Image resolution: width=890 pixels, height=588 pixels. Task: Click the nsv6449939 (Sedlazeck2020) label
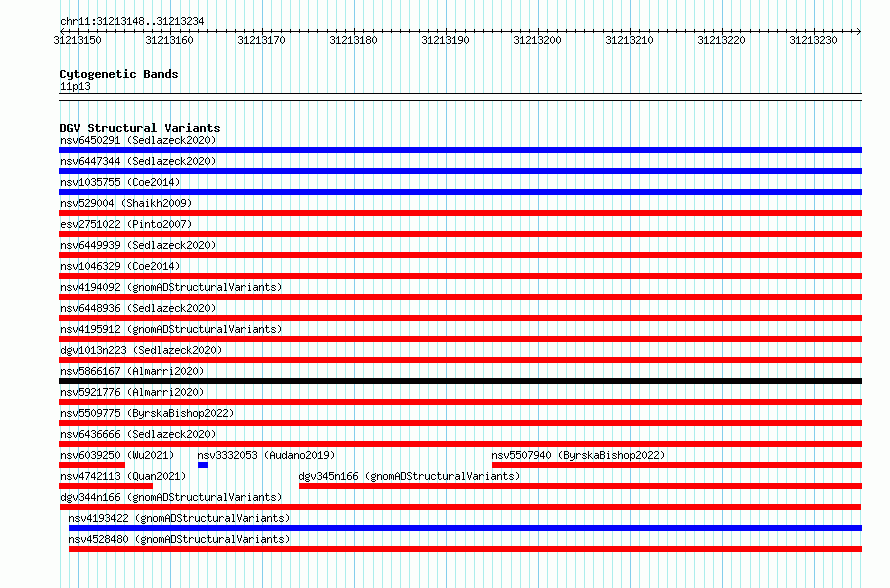[138, 245]
